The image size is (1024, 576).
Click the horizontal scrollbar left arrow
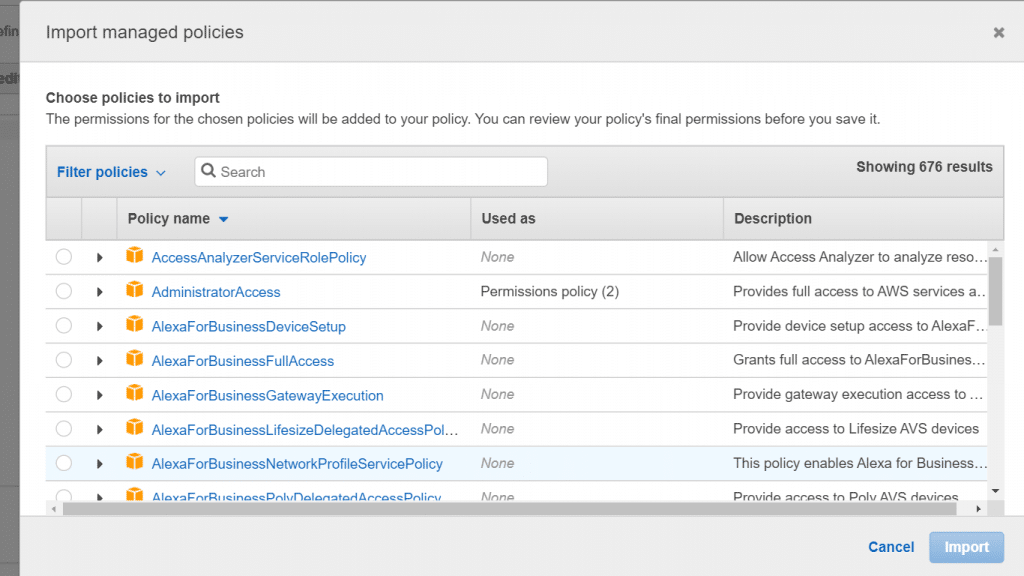pyautogui.click(x=54, y=509)
